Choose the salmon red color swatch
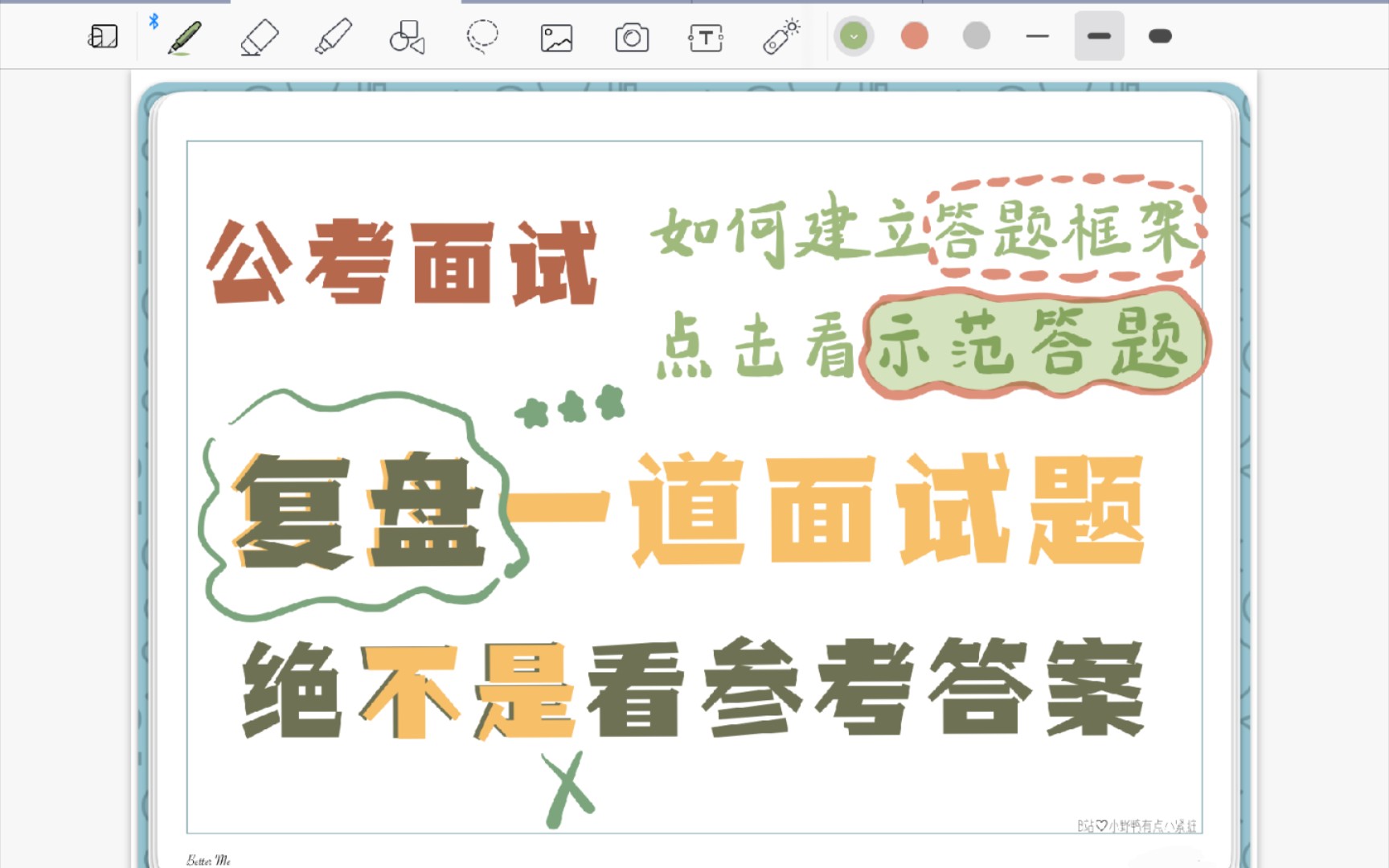This screenshot has width=1389, height=868. click(915, 36)
